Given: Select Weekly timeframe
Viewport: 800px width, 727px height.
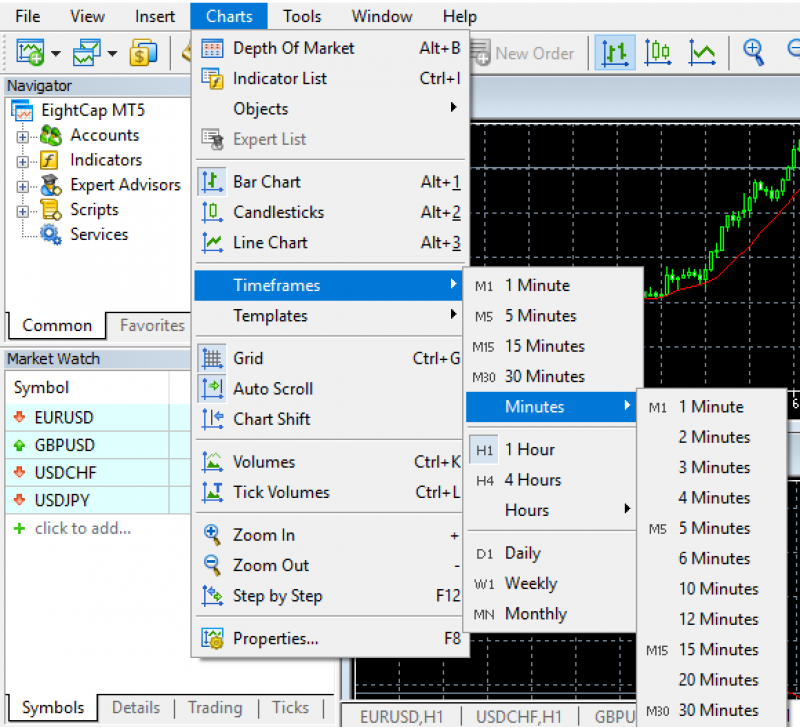Looking at the screenshot, I should tap(551, 583).
